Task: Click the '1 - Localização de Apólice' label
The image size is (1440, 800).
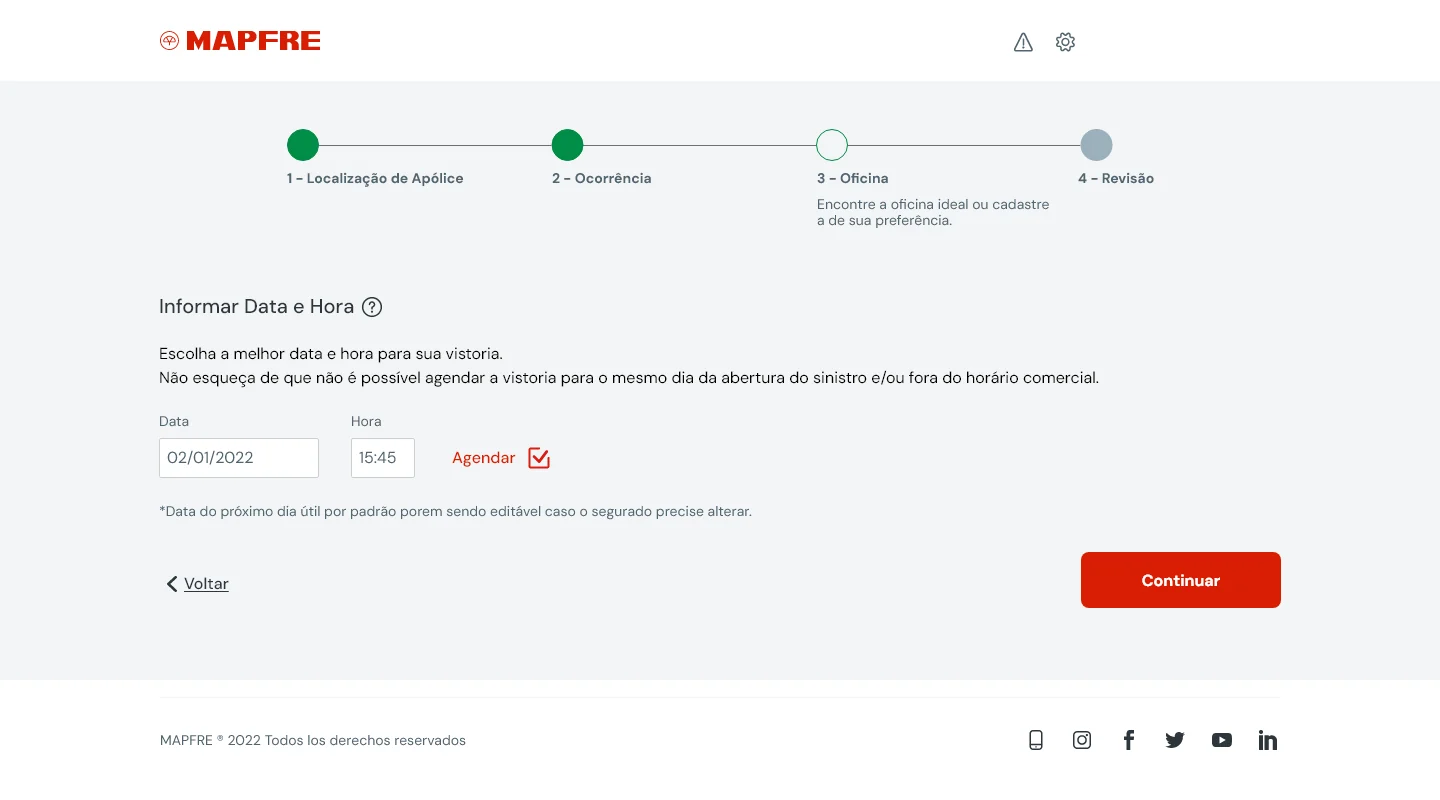Action: coord(375,178)
